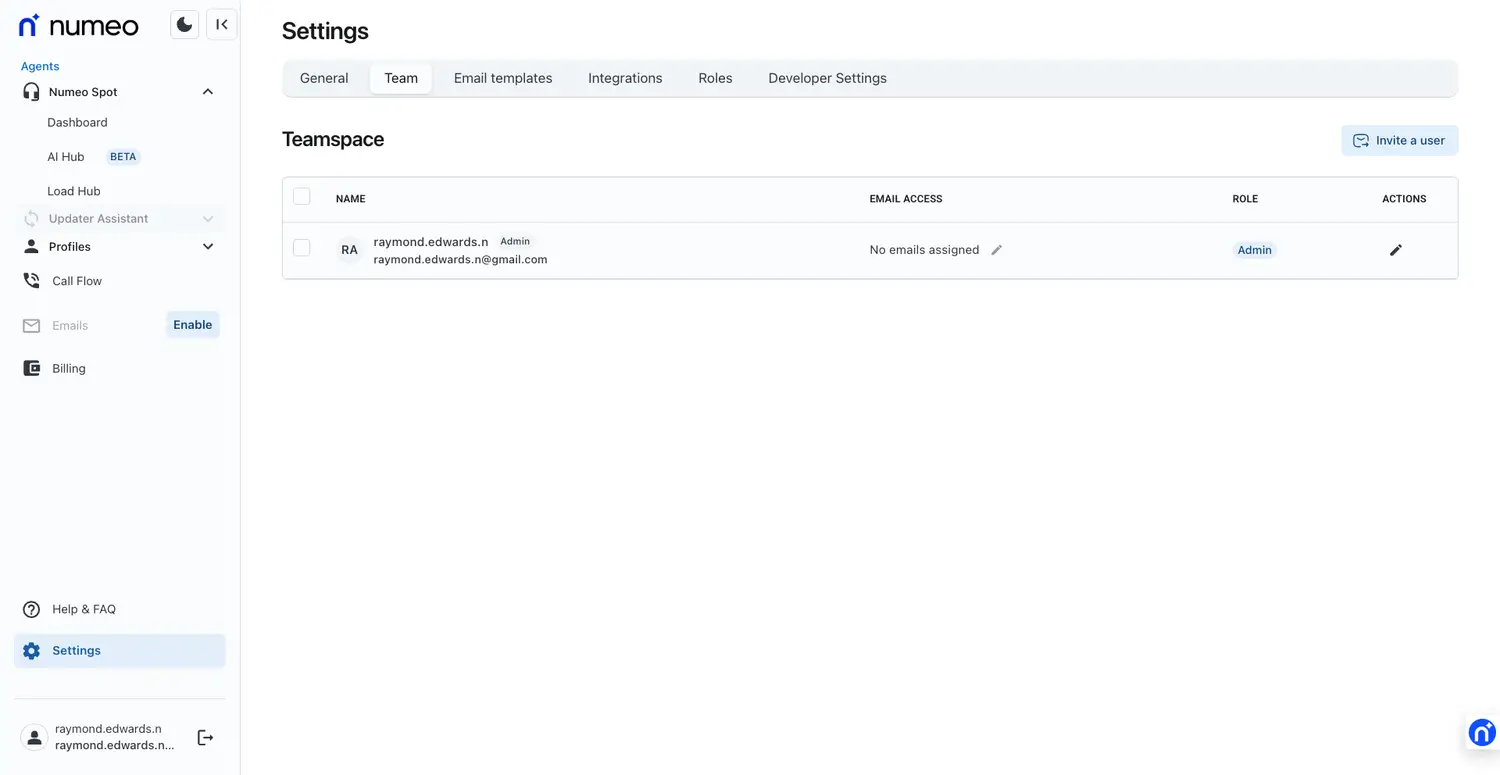1500x775 pixels.
Task: Open AI Hub beta page
Action: [x=66, y=157]
